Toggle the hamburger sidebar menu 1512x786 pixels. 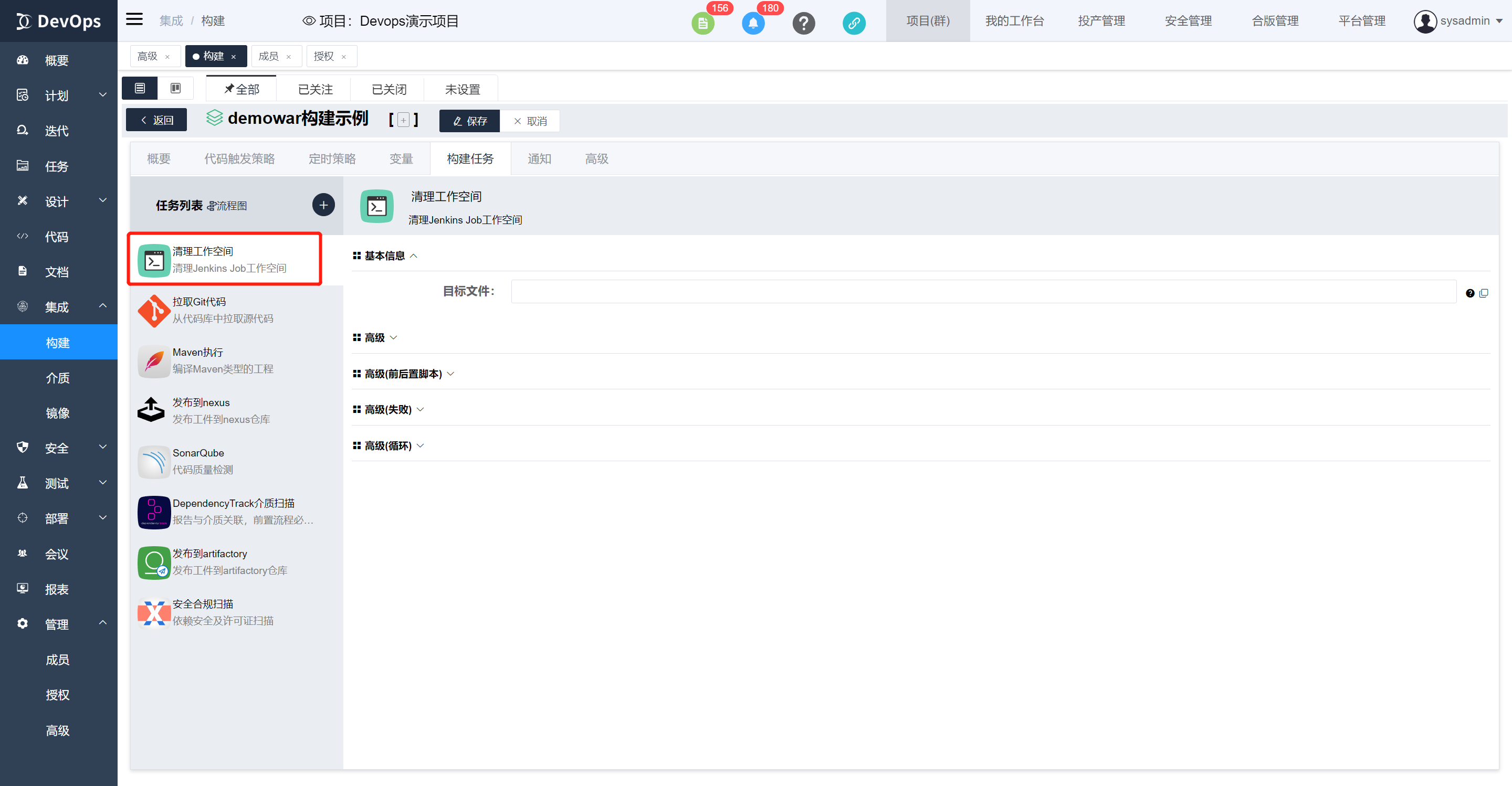coord(134,20)
